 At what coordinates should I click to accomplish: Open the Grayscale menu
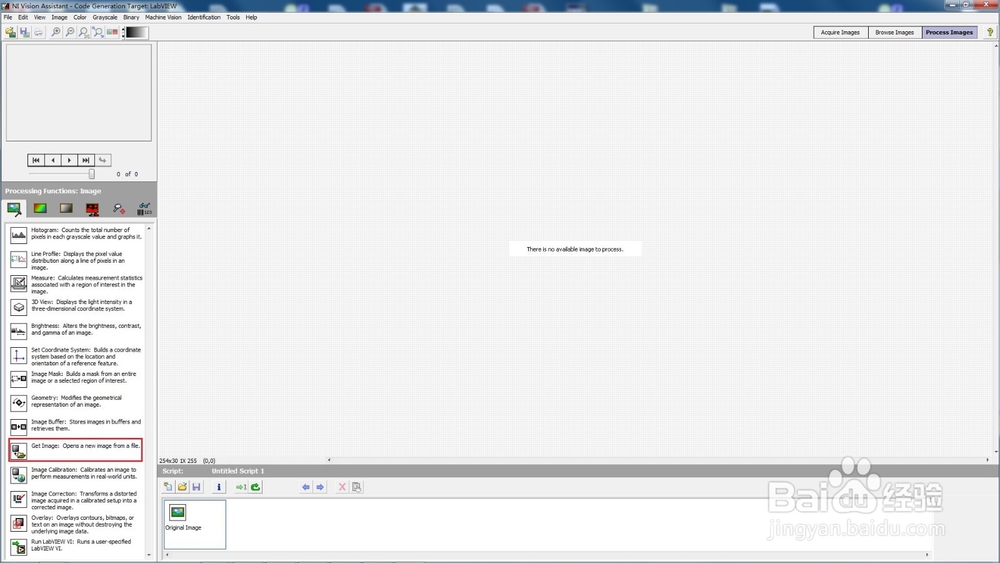(x=105, y=17)
